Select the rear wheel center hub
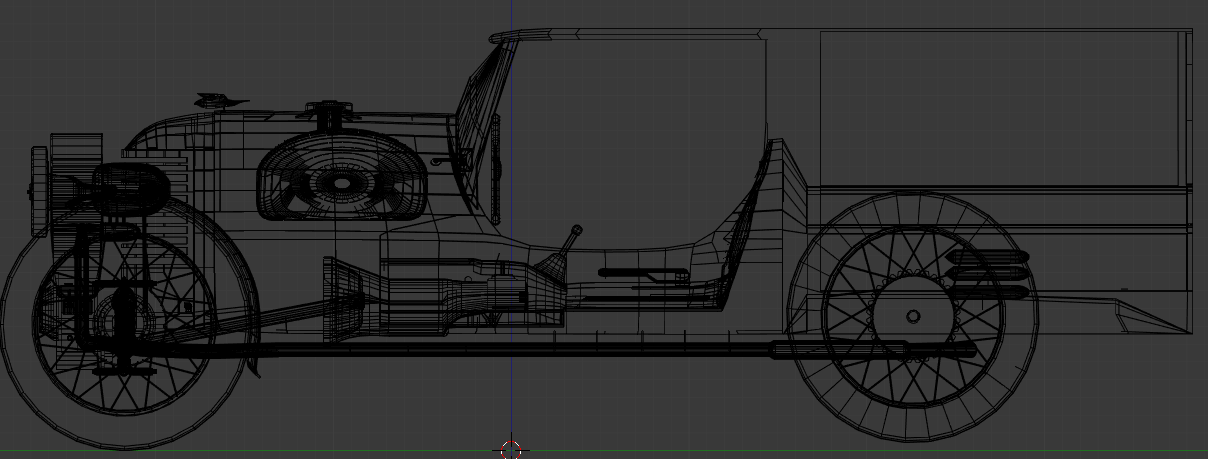This screenshot has height=459, width=1208. pyautogui.click(x=913, y=317)
